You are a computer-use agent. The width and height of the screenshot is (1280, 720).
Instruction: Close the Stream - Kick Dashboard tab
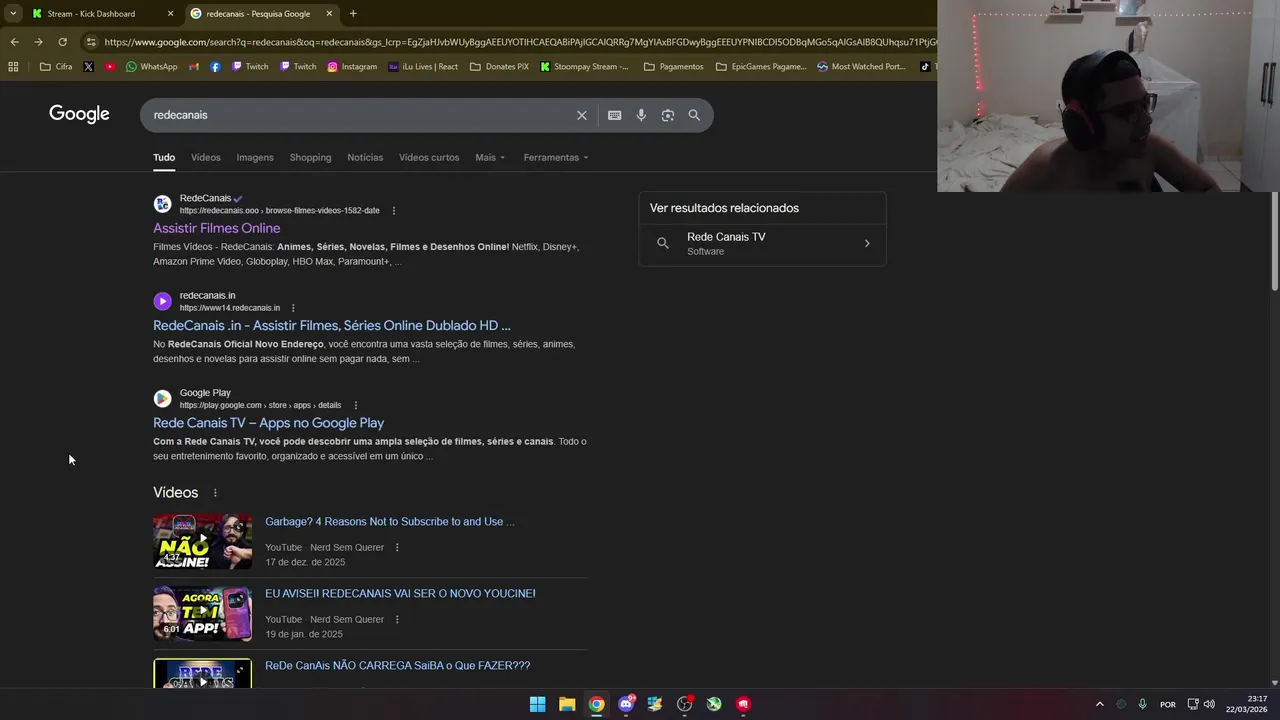[170, 14]
